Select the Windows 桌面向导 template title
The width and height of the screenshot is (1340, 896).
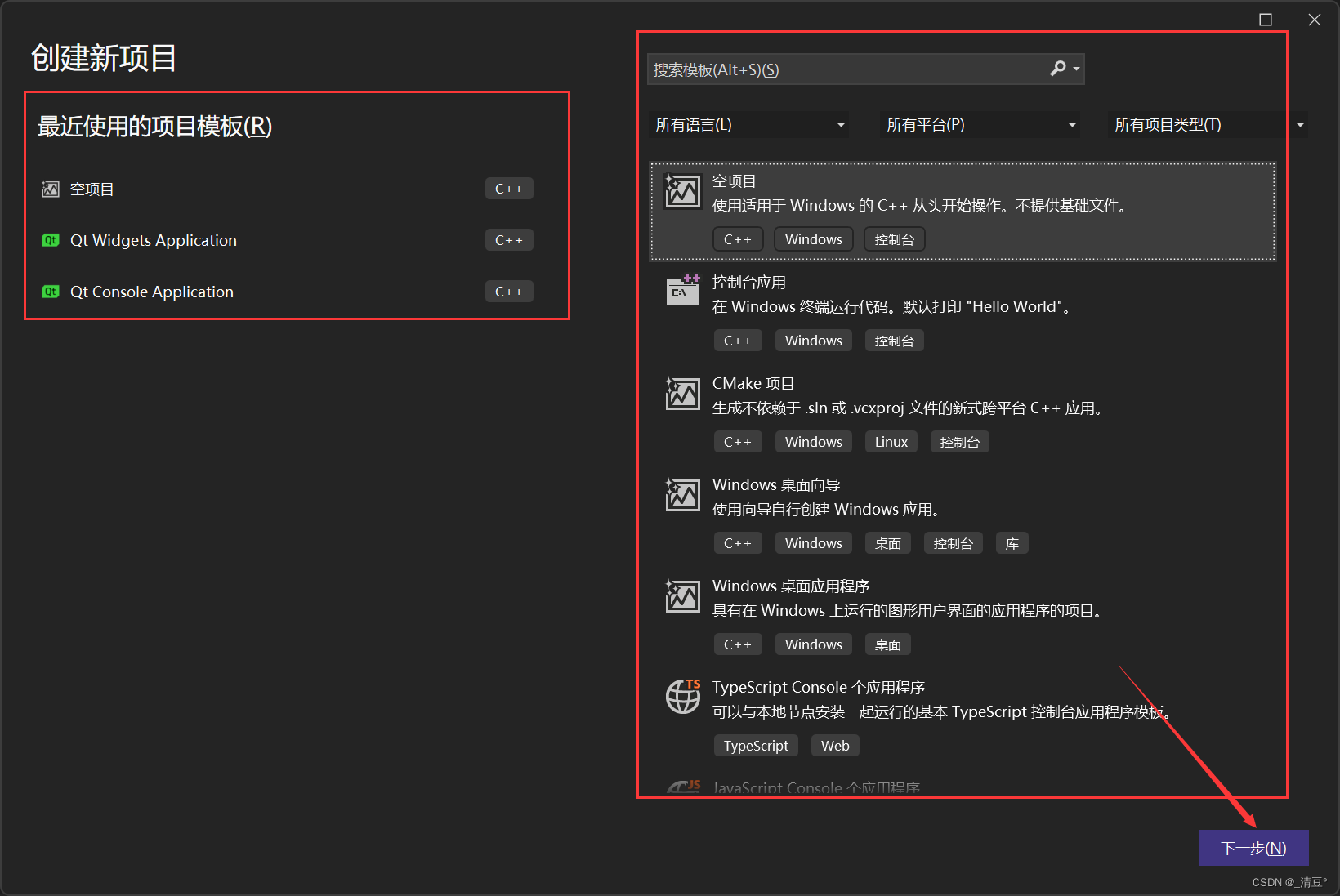pos(776,485)
